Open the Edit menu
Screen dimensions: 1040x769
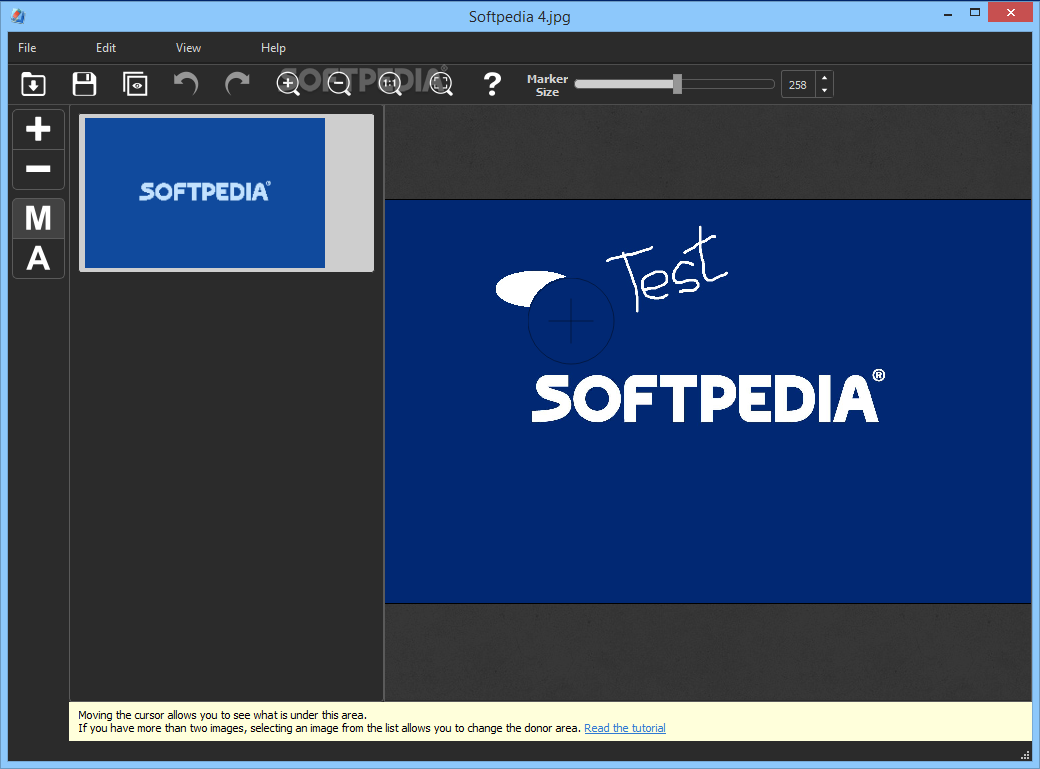click(105, 48)
